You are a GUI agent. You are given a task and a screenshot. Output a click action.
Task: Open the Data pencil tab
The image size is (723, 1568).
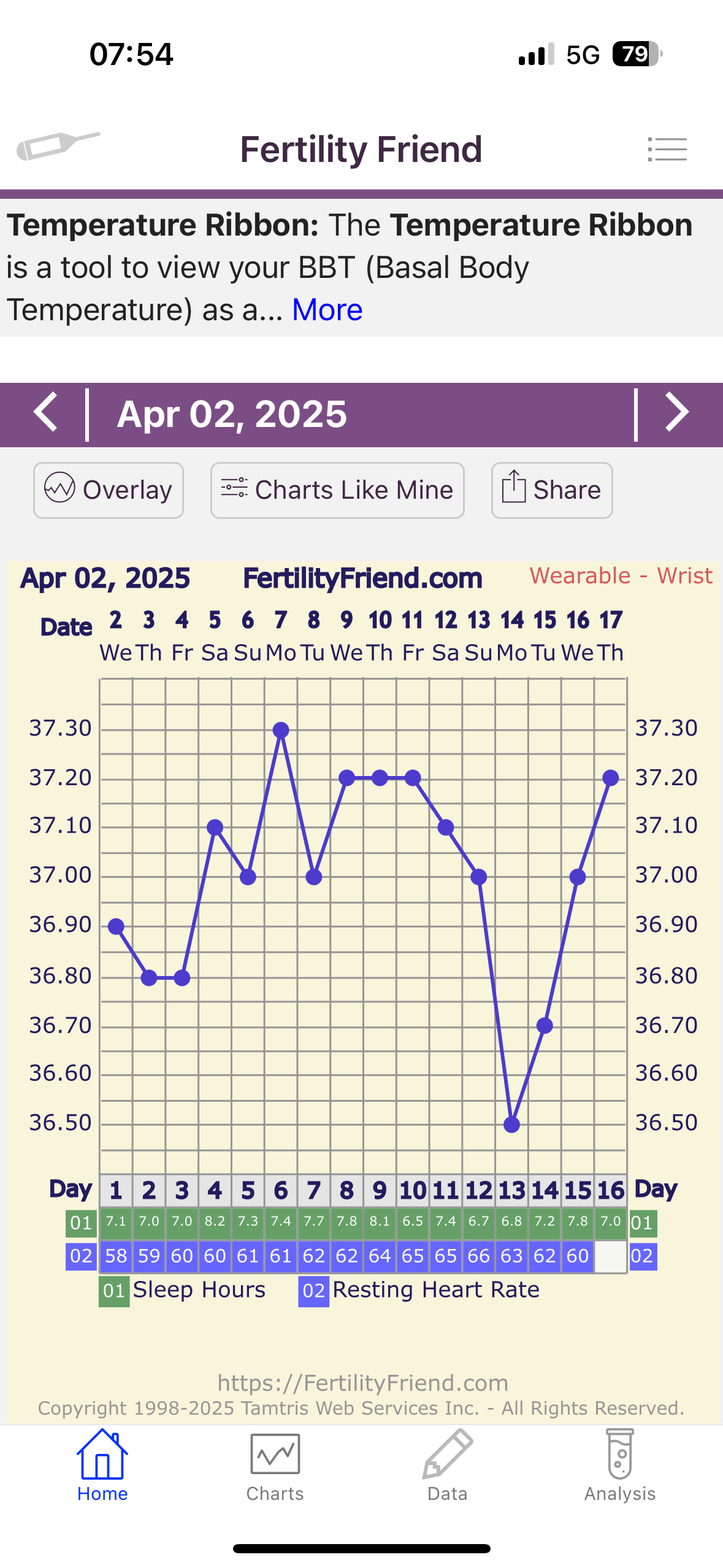(x=447, y=1466)
